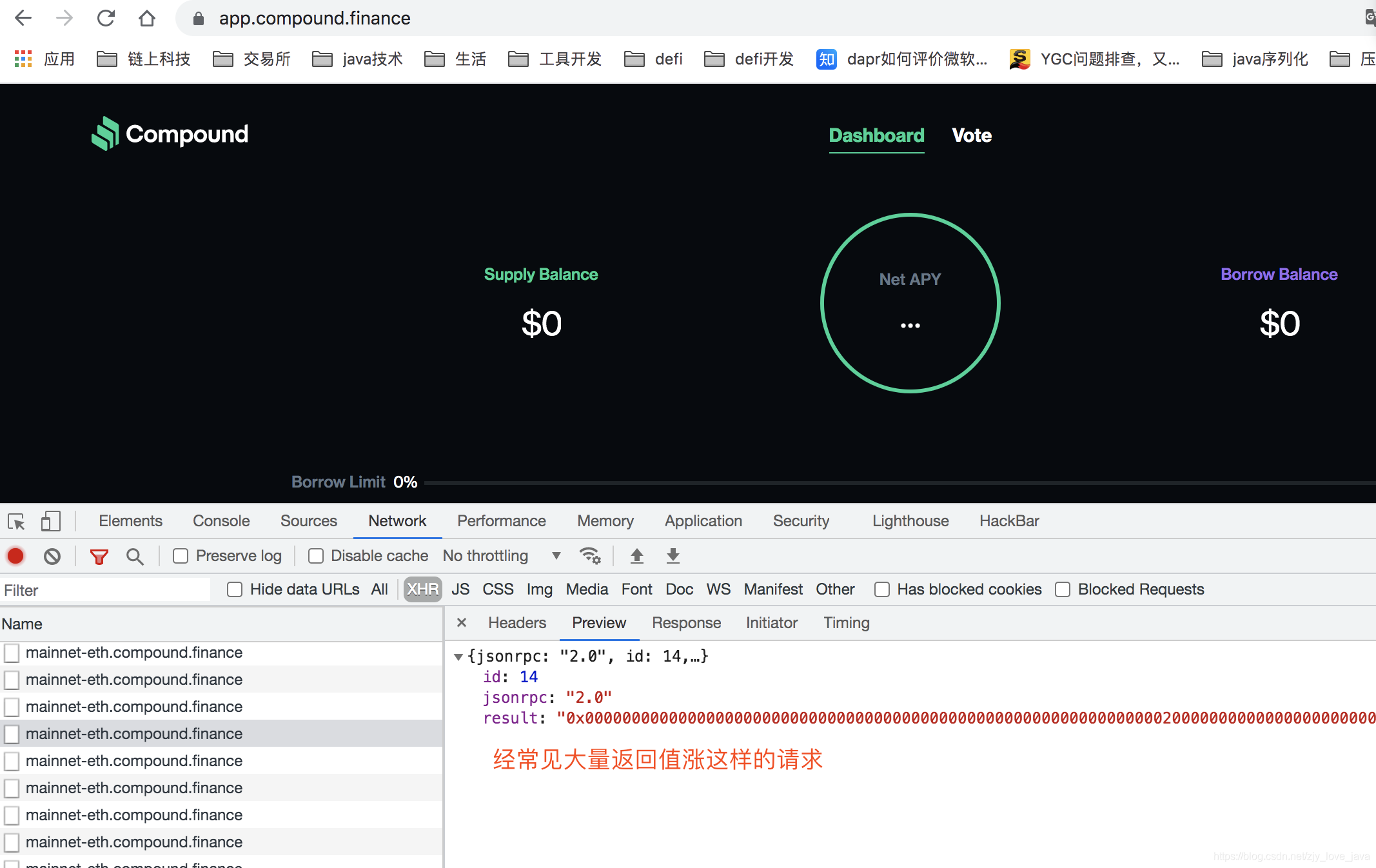1376x868 pixels.
Task: Select the inspect element tool
Action: (x=15, y=521)
